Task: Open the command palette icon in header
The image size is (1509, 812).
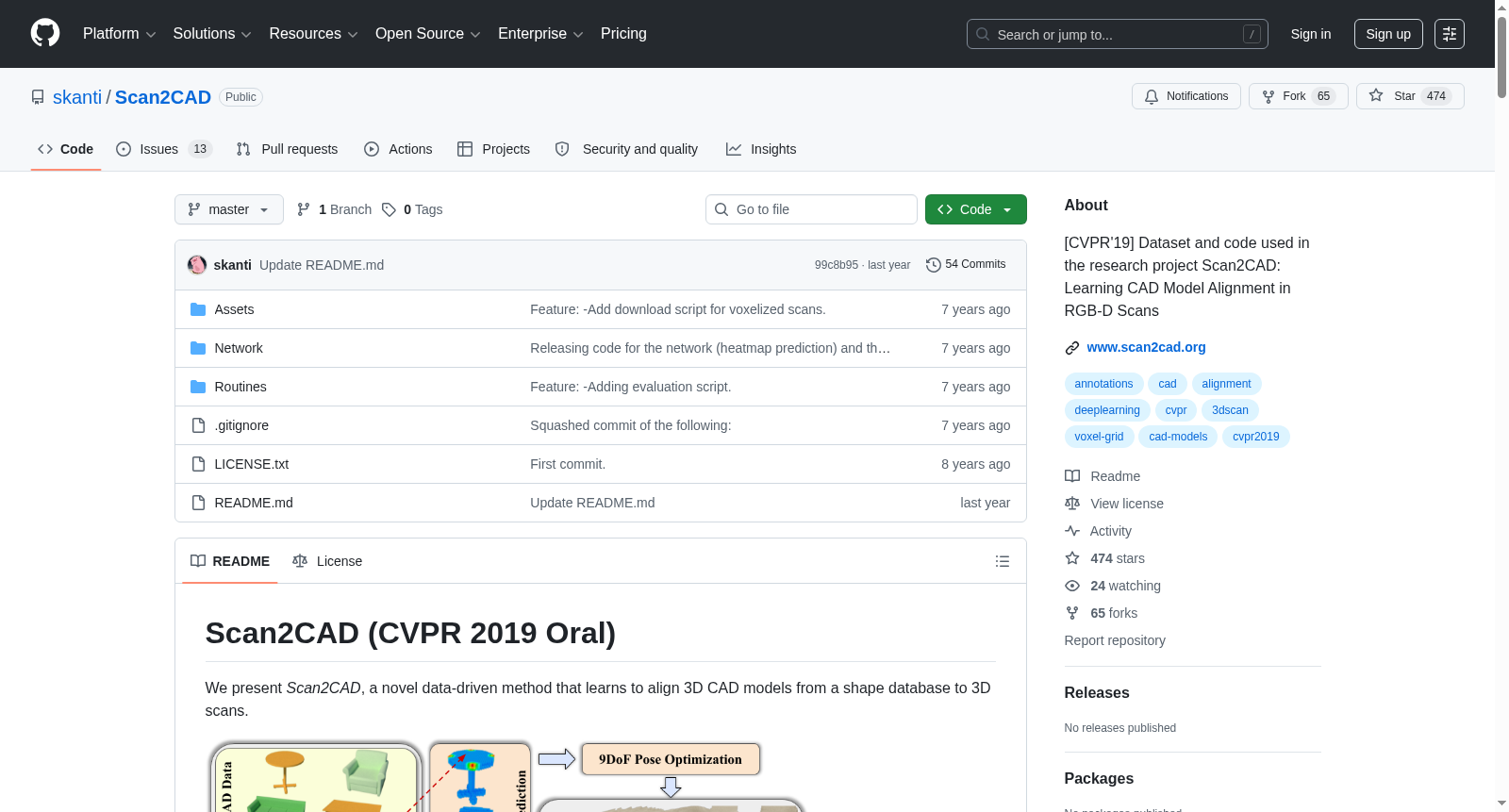Action: tap(1450, 34)
